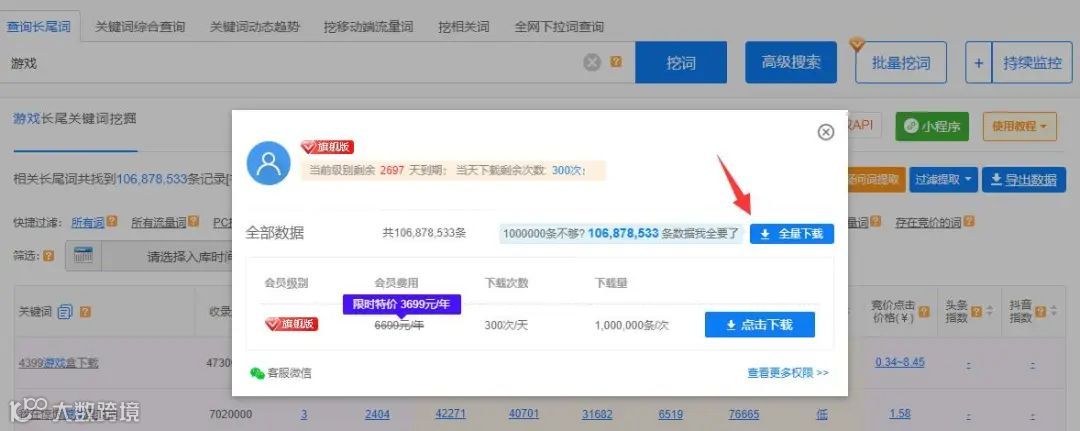
Task: Click the 限时特价 3699元/年 badge
Action: pyautogui.click(x=402, y=304)
